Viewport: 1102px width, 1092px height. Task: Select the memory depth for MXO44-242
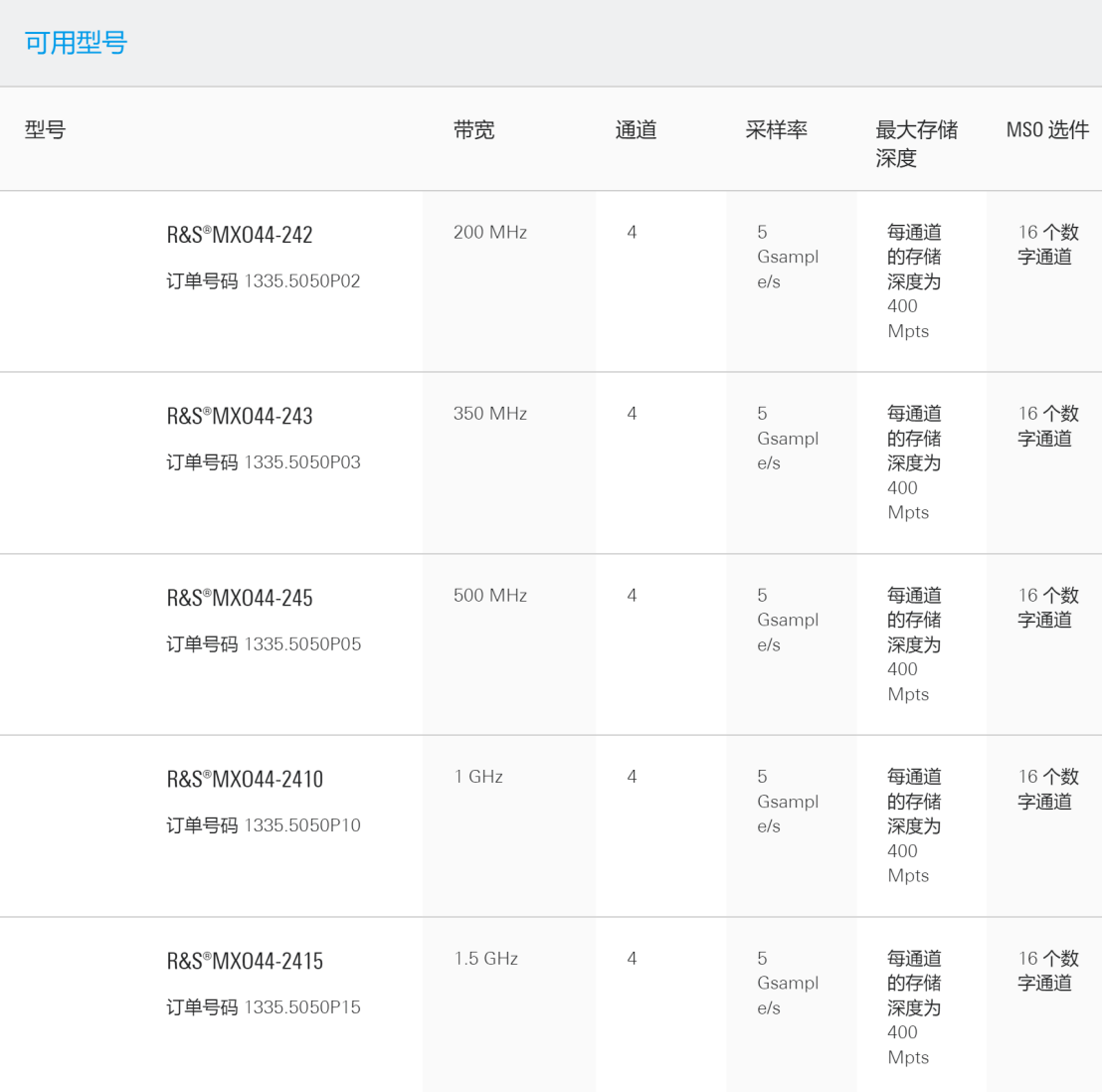click(914, 281)
